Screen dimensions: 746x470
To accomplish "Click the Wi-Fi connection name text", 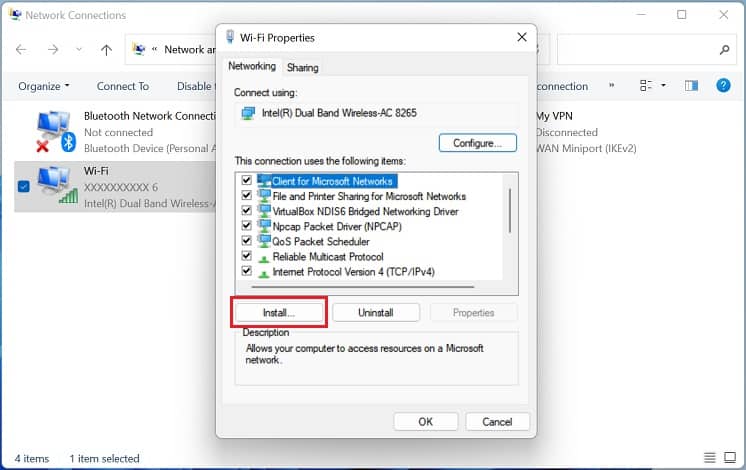I will click(x=96, y=170).
